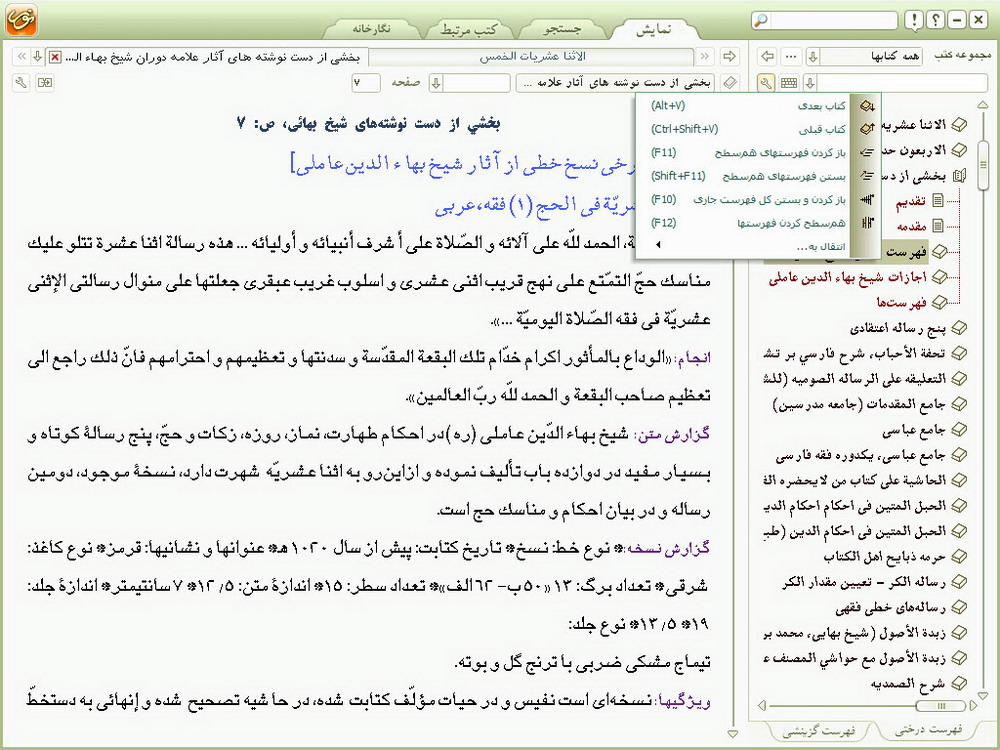This screenshot has width=1000, height=750.
Task: Click double chevron at far left tab bar
Action: [x=22, y=57]
